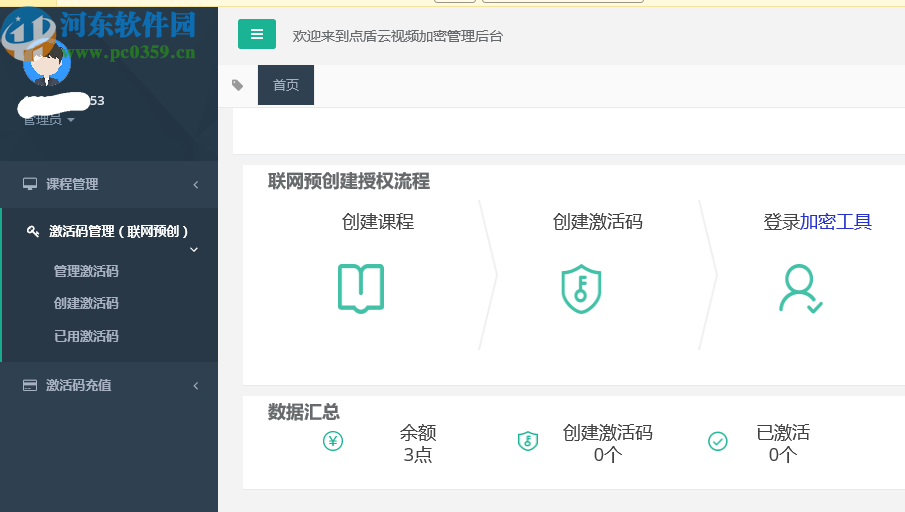
Task: Click the check circle icon beside 已激活
Action: tap(717, 442)
